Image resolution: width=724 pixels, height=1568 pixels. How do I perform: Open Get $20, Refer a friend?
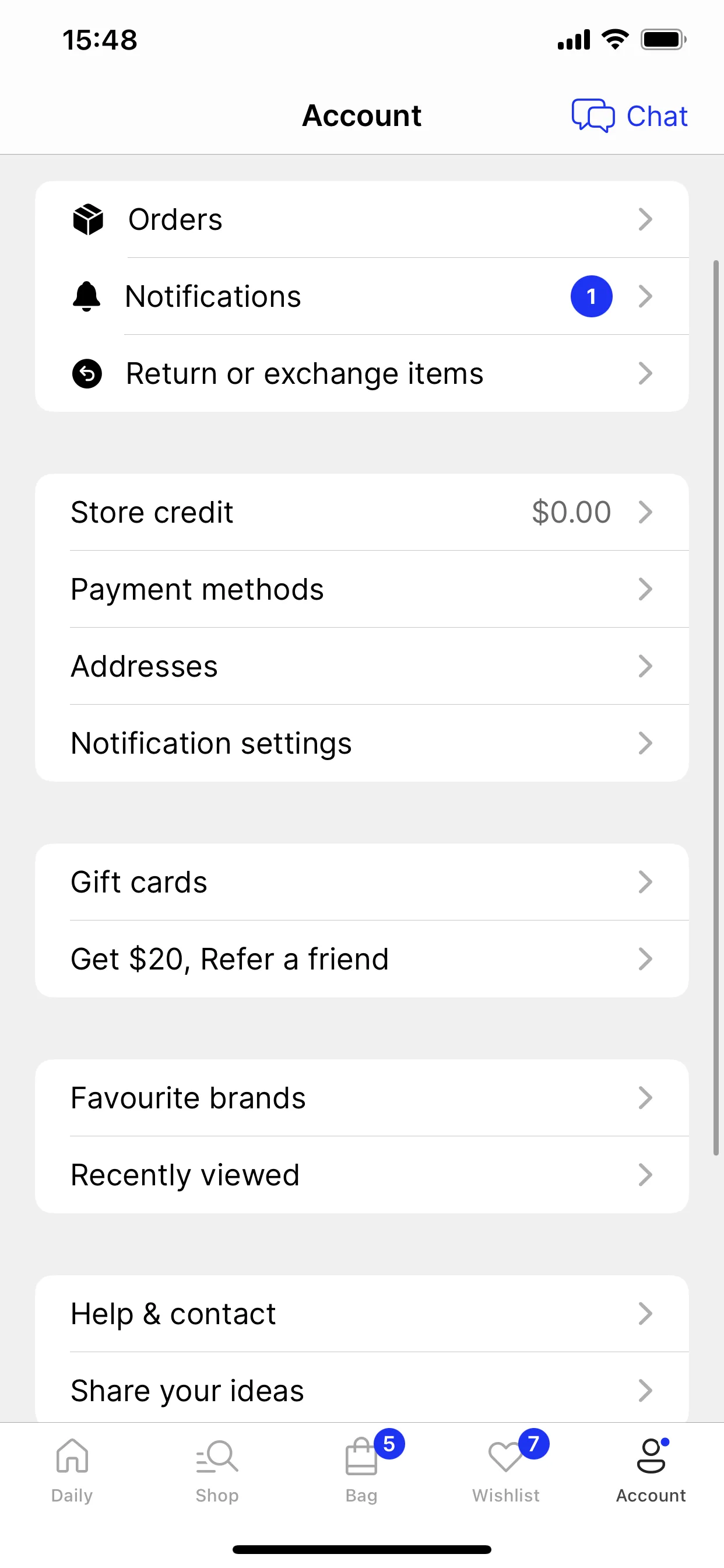click(x=362, y=960)
